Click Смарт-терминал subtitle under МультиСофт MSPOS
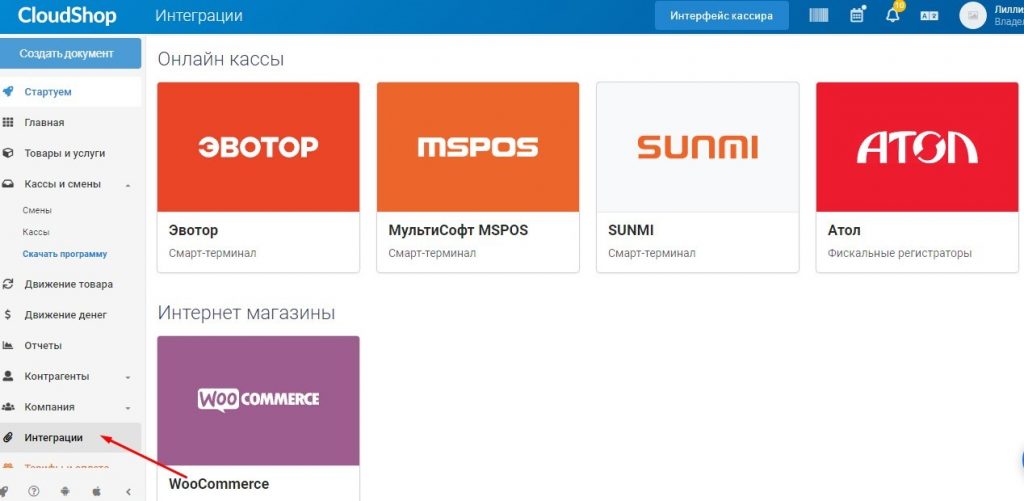The width and height of the screenshot is (1024, 501). click(x=432, y=253)
